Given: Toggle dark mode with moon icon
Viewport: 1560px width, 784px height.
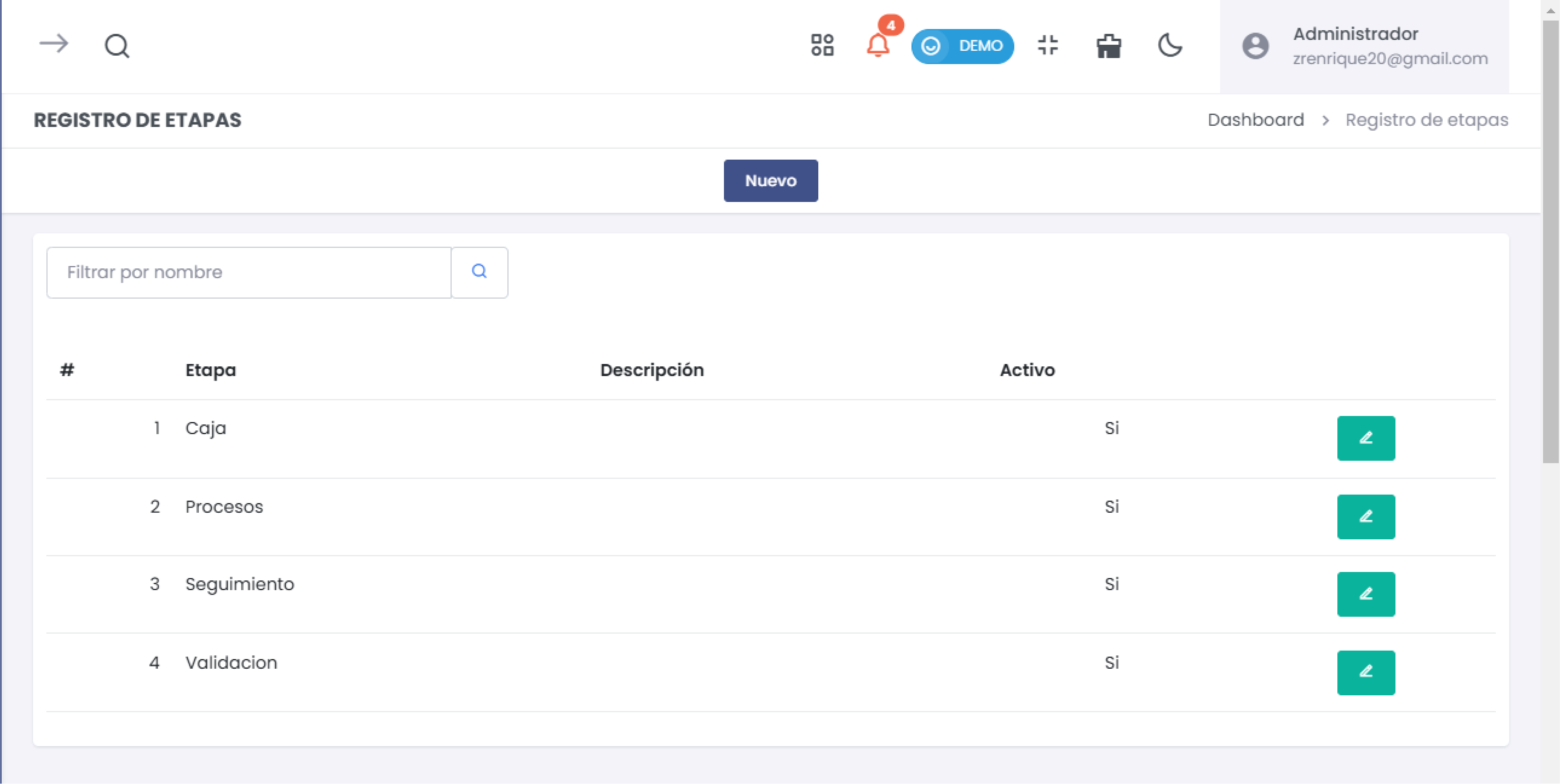Looking at the screenshot, I should tap(1170, 46).
